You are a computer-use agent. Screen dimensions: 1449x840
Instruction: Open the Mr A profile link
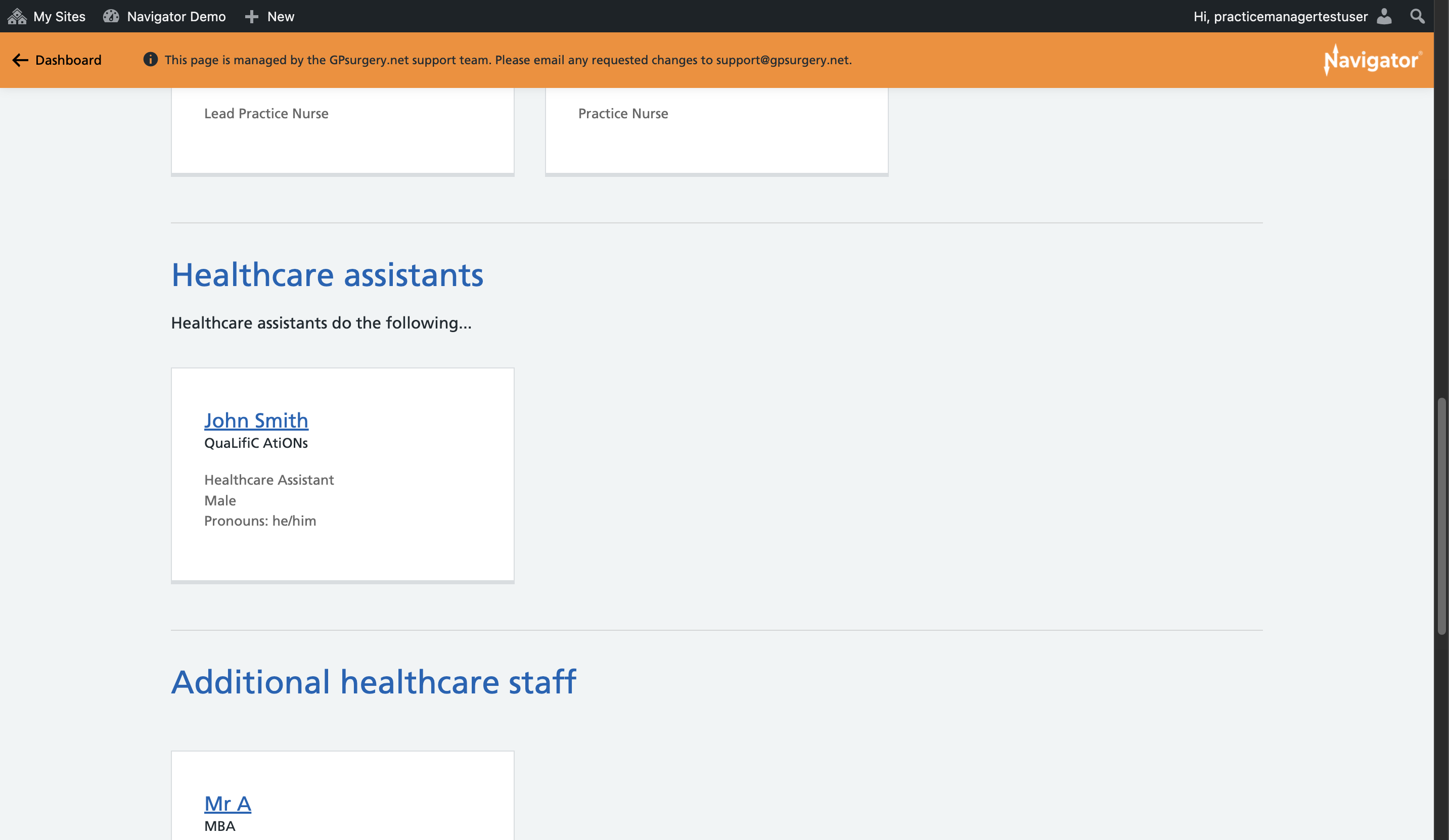228,803
